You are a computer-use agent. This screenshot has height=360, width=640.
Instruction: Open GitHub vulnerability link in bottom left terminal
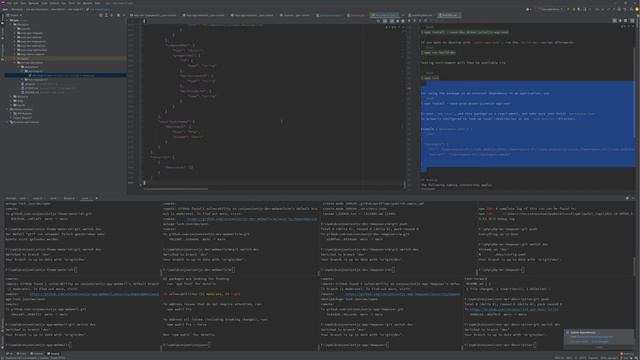click(x=94, y=294)
